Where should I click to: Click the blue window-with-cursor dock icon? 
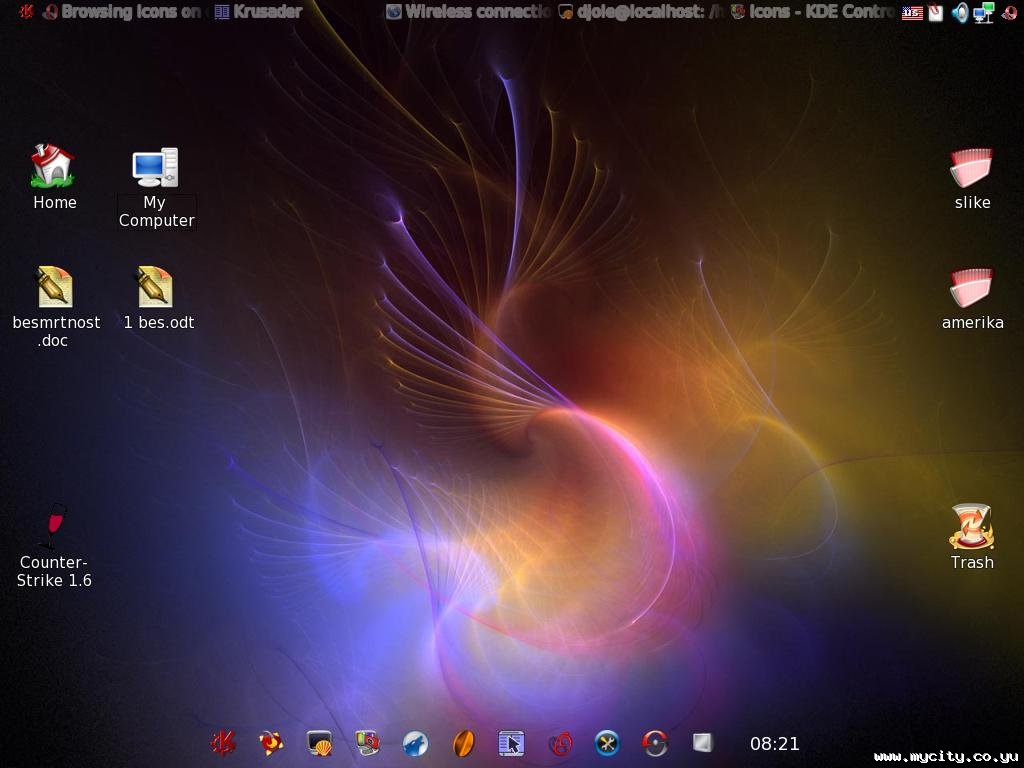[x=511, y=743]
